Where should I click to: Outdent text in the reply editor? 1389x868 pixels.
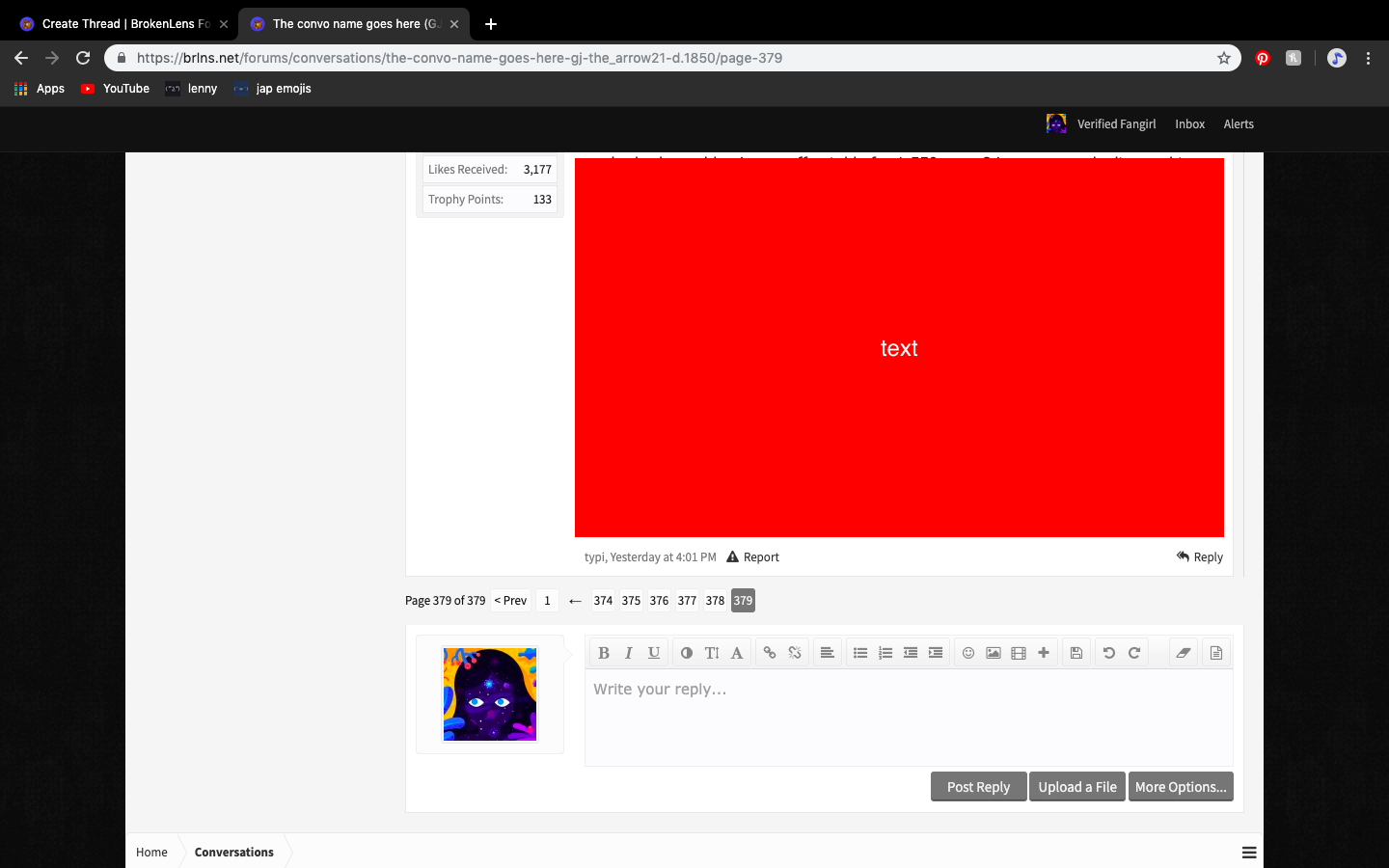(x=911, y=653)
